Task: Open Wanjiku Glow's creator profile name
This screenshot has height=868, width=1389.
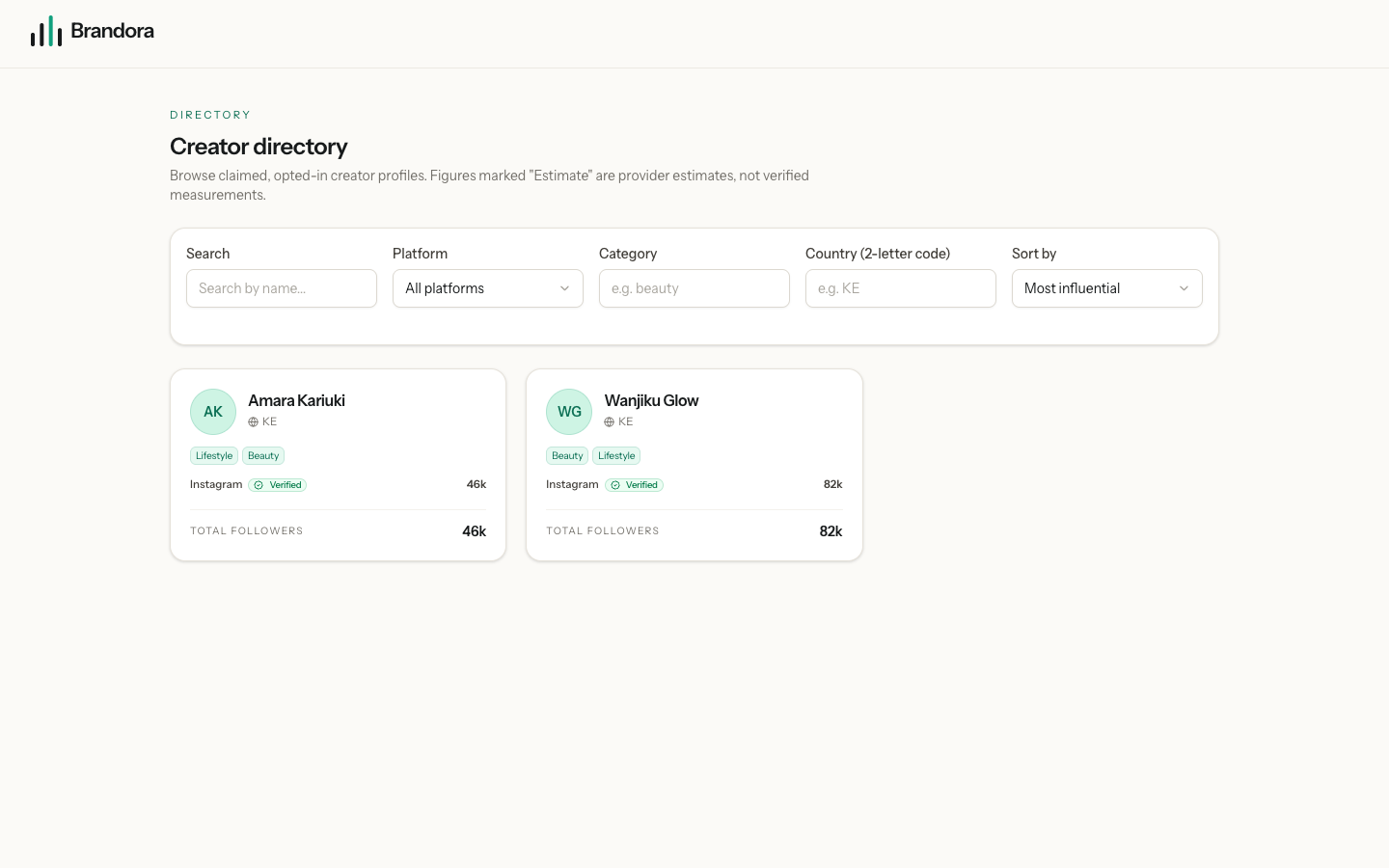Action: pos(651,400)
